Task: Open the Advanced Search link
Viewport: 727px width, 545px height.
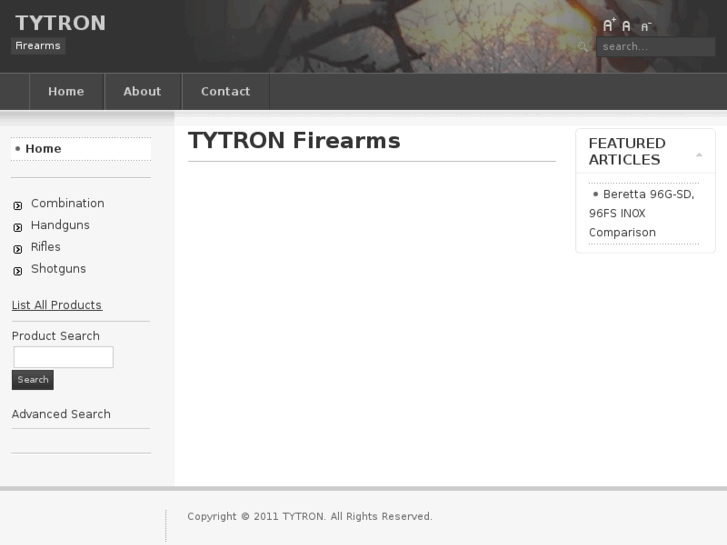Action: point(61,414)
